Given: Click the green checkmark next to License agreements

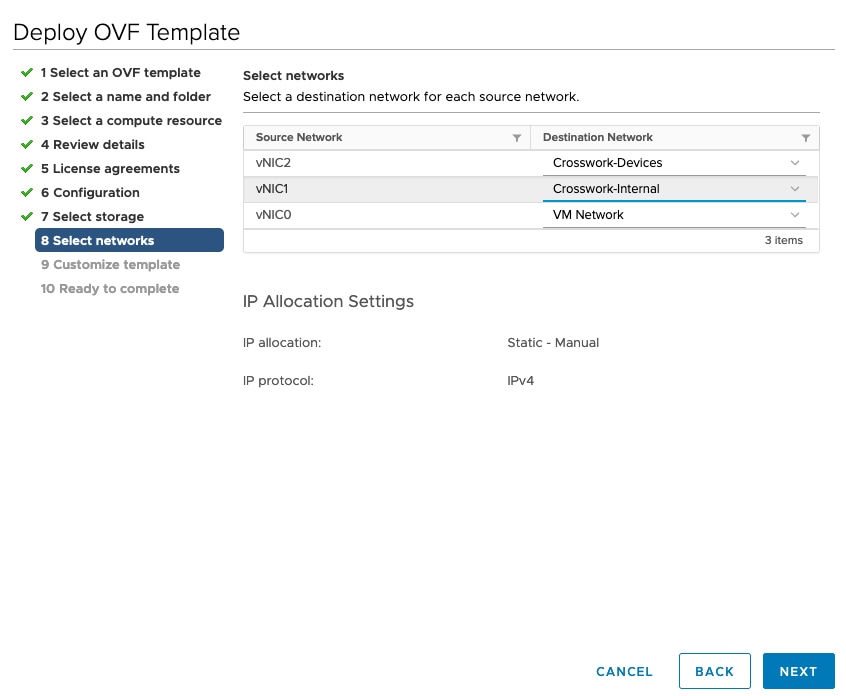Looking at the screenshot, I should click(x=27, y=168).
